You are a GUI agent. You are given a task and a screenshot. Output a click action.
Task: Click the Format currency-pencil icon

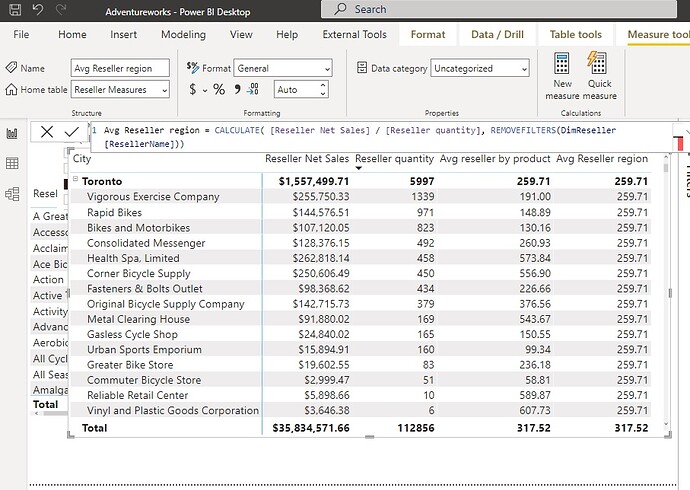[x=192, y=67]
